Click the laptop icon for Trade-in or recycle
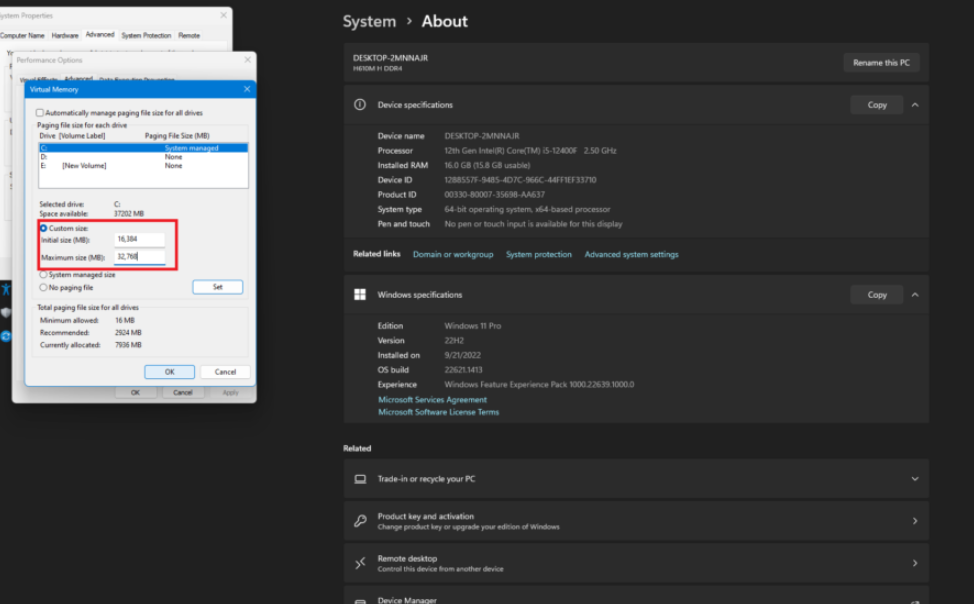Image resolution: width=974 pixels, height=604 pixels. pyautogui.click(x=360, y=479)
